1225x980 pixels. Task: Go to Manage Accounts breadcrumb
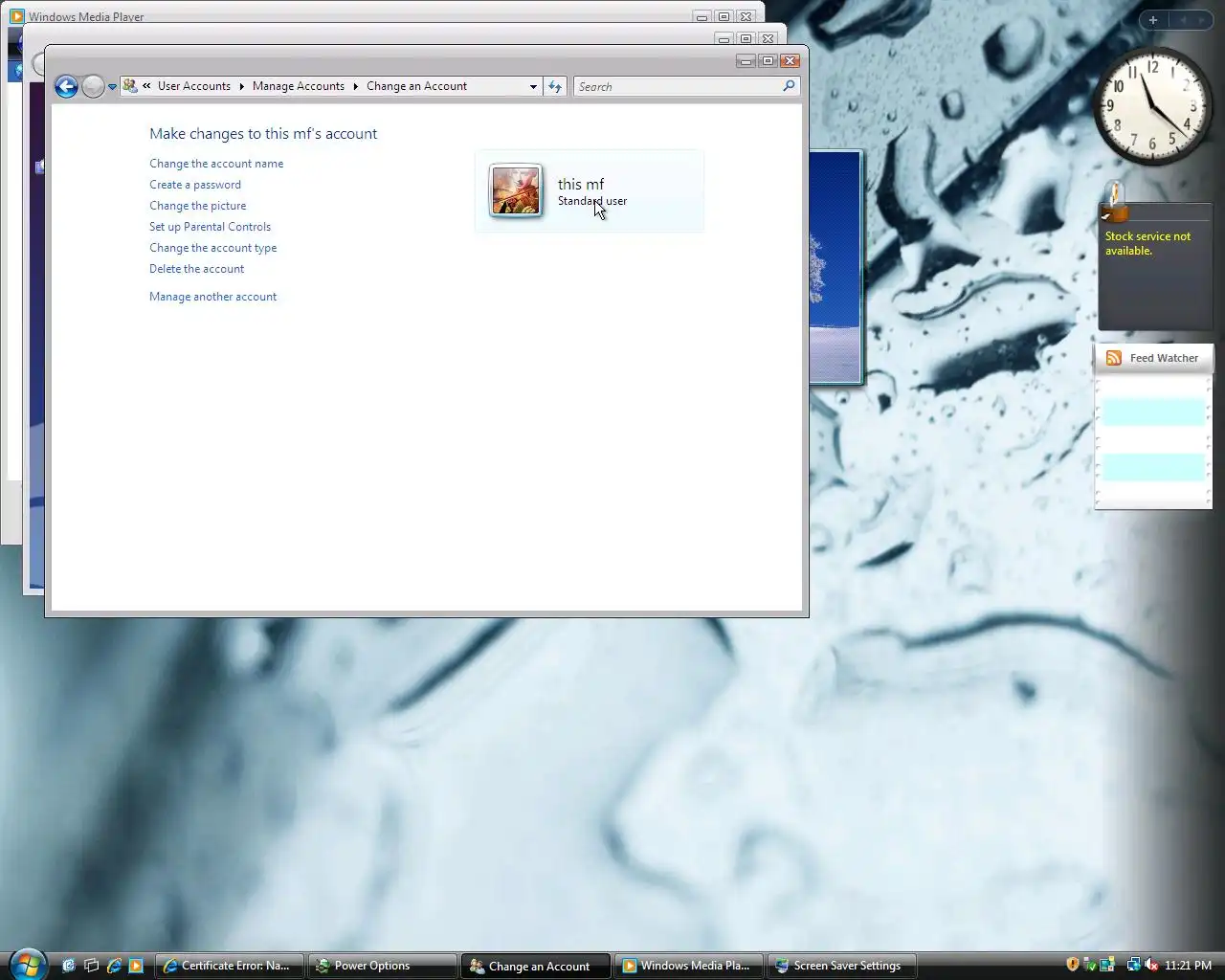tap(299, 86)
